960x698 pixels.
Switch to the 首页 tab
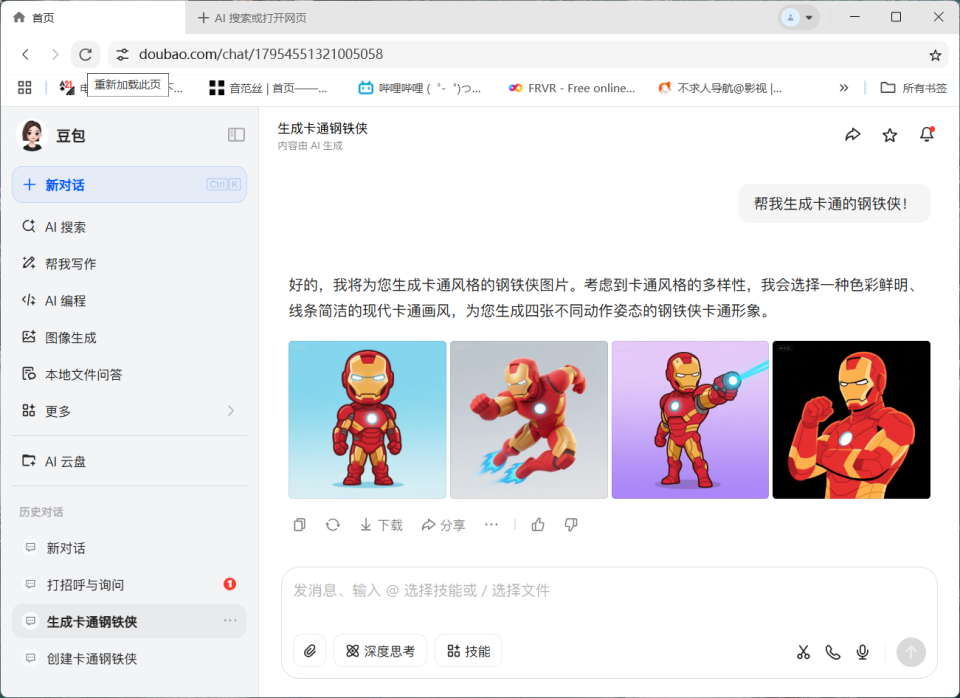pos(92,18)
